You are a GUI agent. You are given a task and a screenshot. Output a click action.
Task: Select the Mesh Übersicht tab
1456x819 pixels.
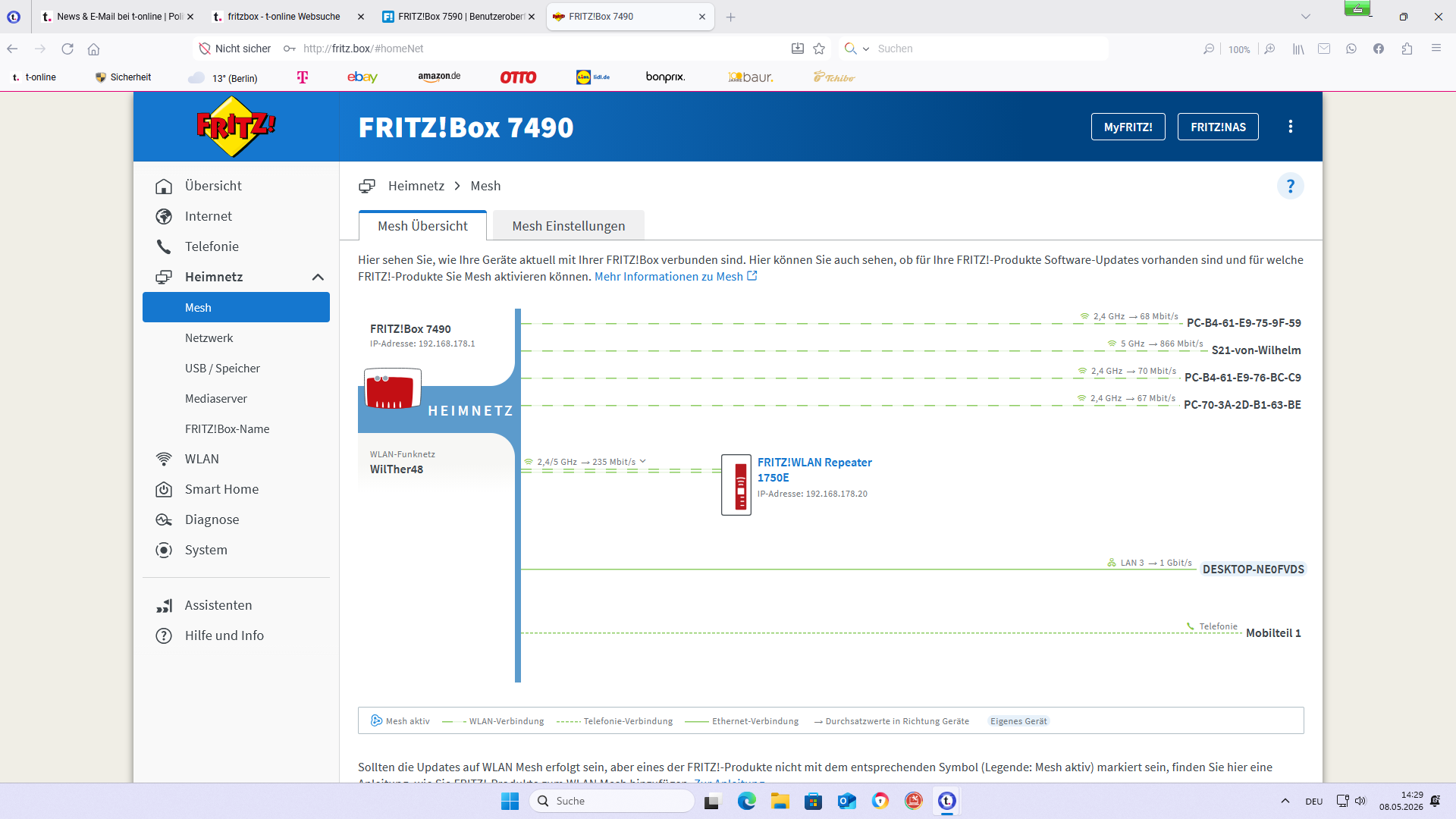pyautogui.click(x=422, y=226)
